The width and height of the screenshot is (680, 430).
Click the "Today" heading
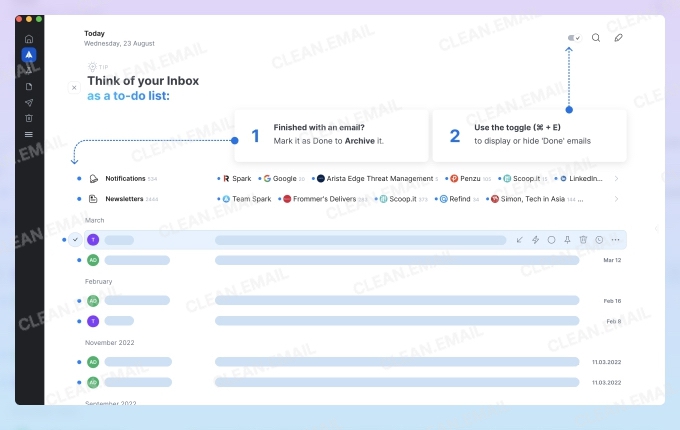point(94,33)
